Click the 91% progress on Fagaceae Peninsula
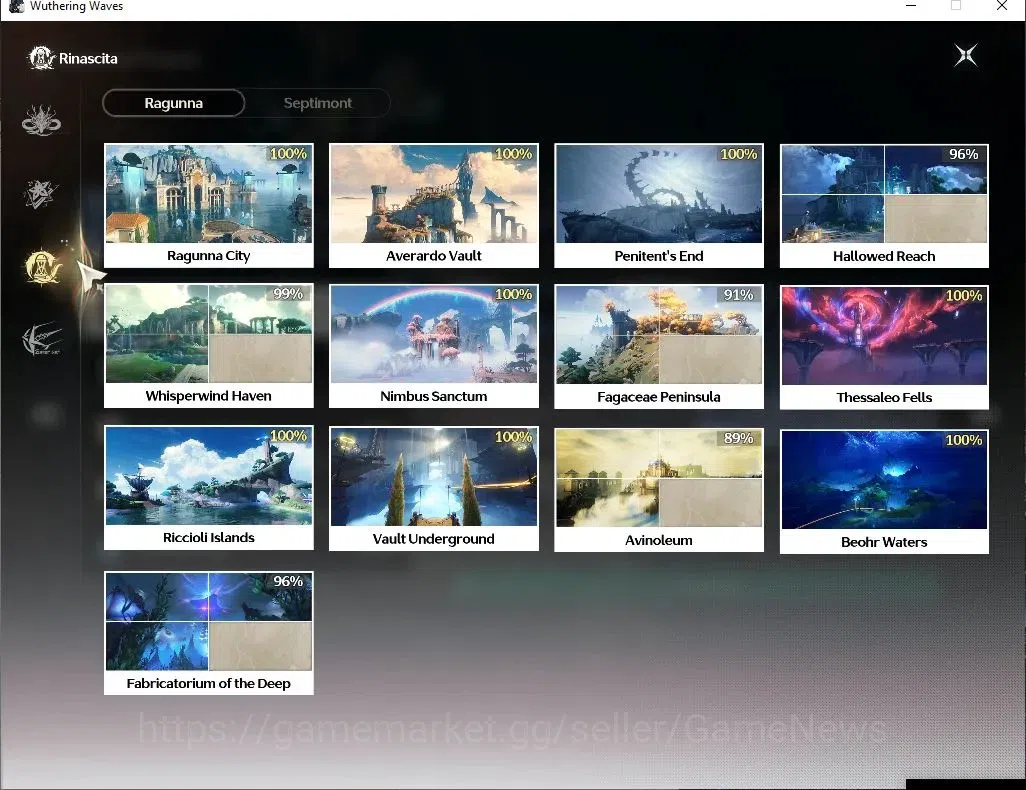 (x=738, y=295)
